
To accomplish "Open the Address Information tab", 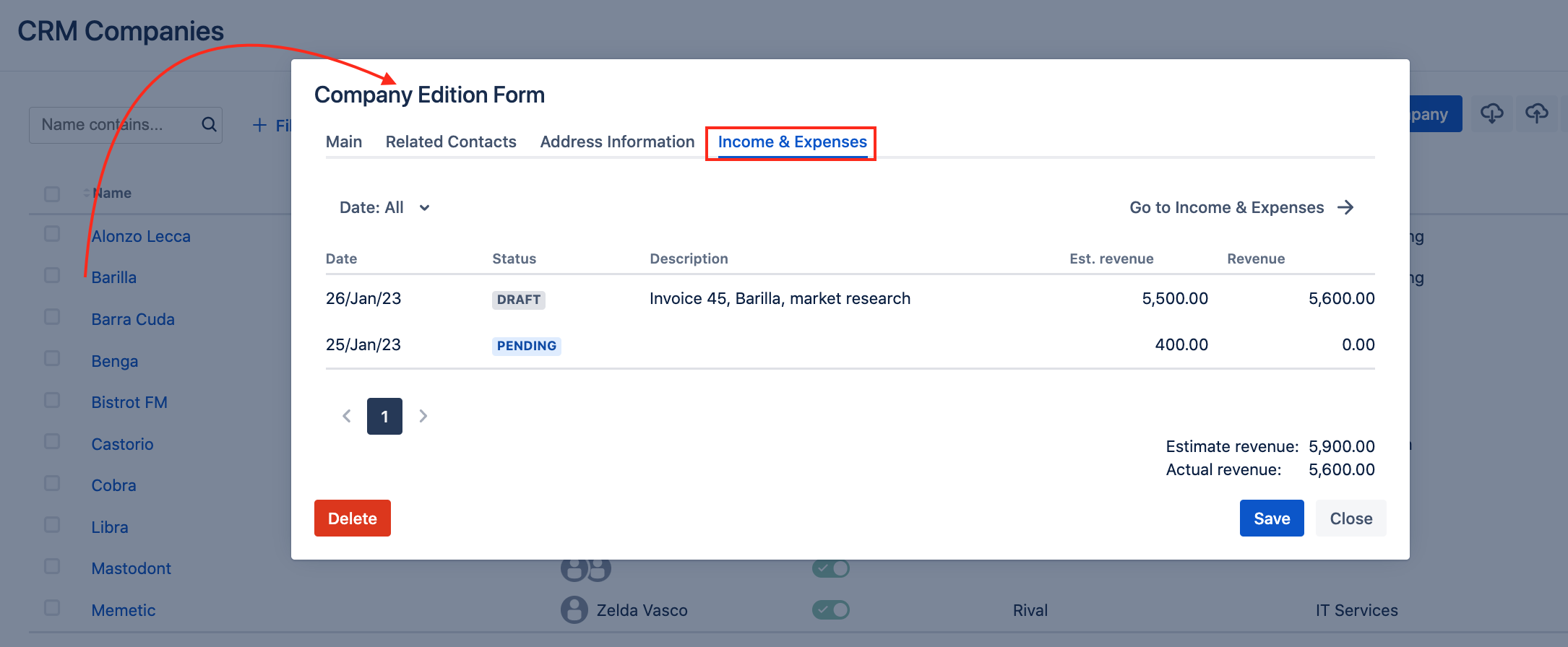I will 617,142.
